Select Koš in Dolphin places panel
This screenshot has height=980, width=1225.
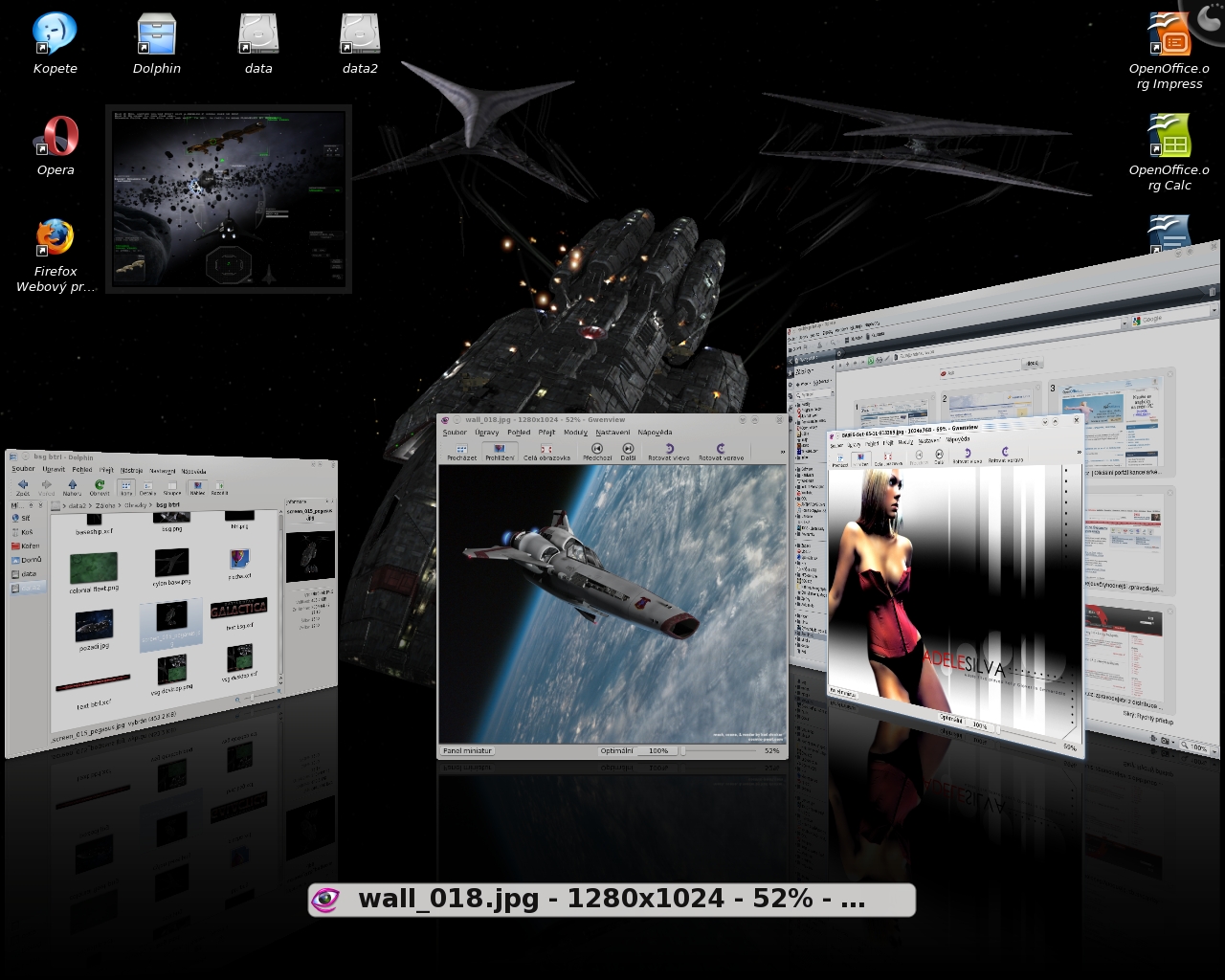tap(22, 532)
